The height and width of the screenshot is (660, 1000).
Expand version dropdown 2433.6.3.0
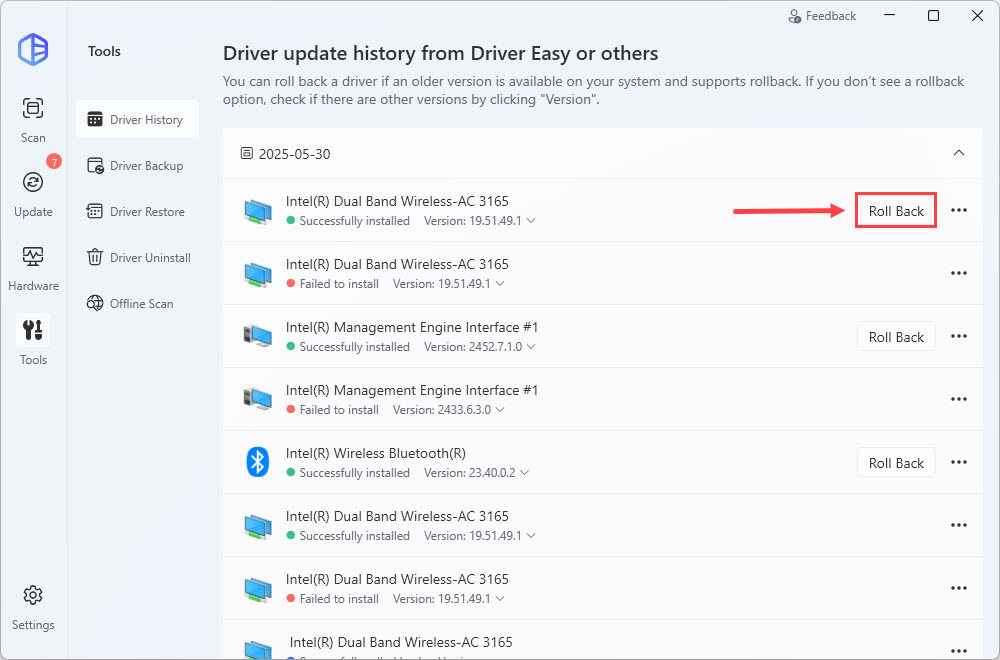point(499,410)
